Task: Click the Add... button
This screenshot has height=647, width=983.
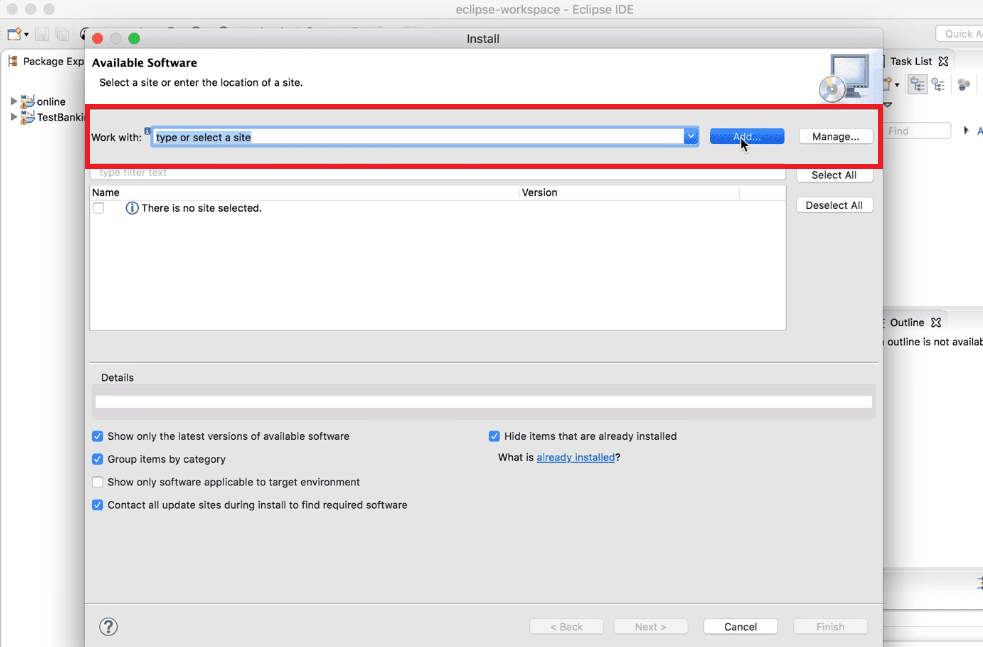Action: [x=747, y=137]
